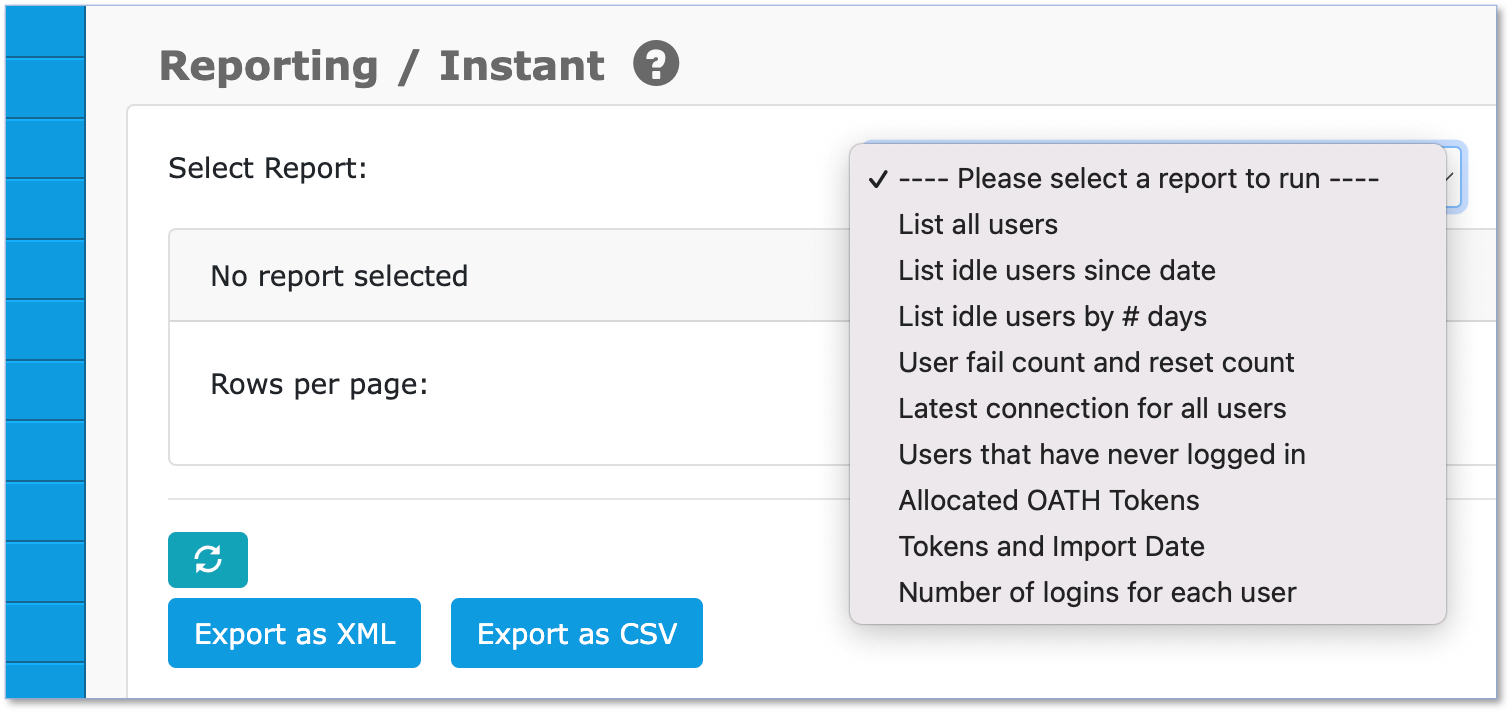This screenshot has width=1510, height=712.
Task: Export the report as CSV
Action: (x=577, y=633)
